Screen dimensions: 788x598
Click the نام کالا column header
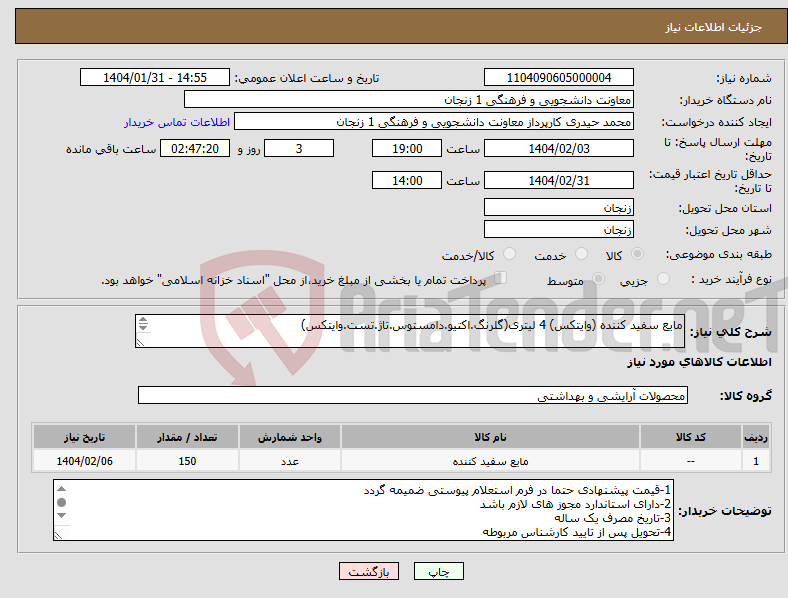pyautogui.click(x=490, y=437)
